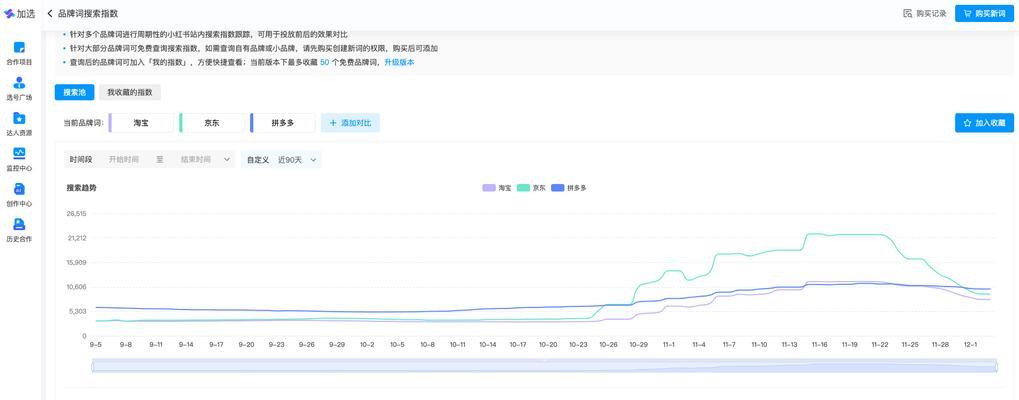Screen dimensions: 1019x400
Task: Open 创作中心 in the sidebar
Action: (x=19, y=195)
